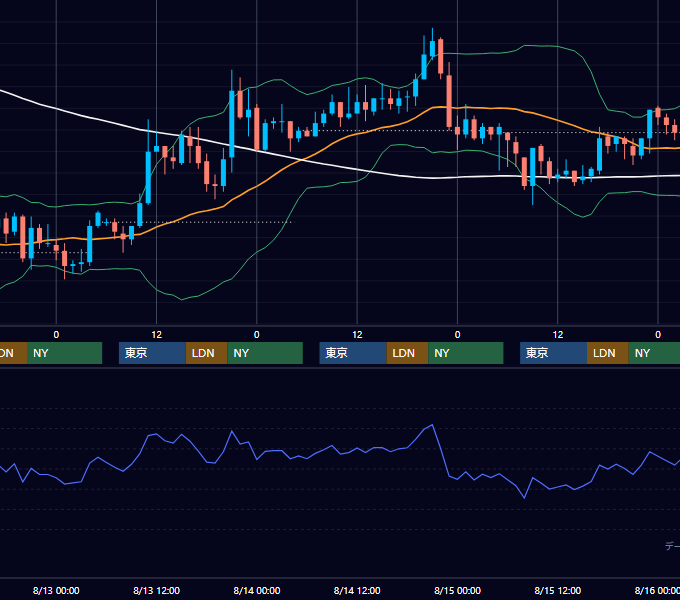Select the leftmost NY session block

(x=64, y=353)
